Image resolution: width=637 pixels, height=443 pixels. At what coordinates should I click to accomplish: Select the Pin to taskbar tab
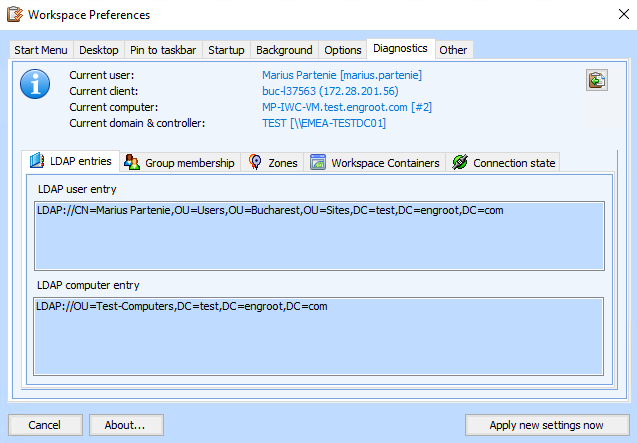[164, 50]
